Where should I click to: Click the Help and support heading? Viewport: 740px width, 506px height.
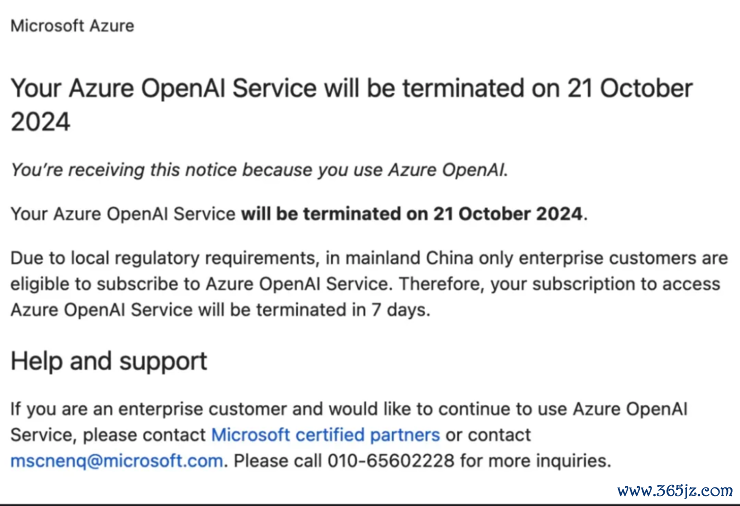[109, 362]
